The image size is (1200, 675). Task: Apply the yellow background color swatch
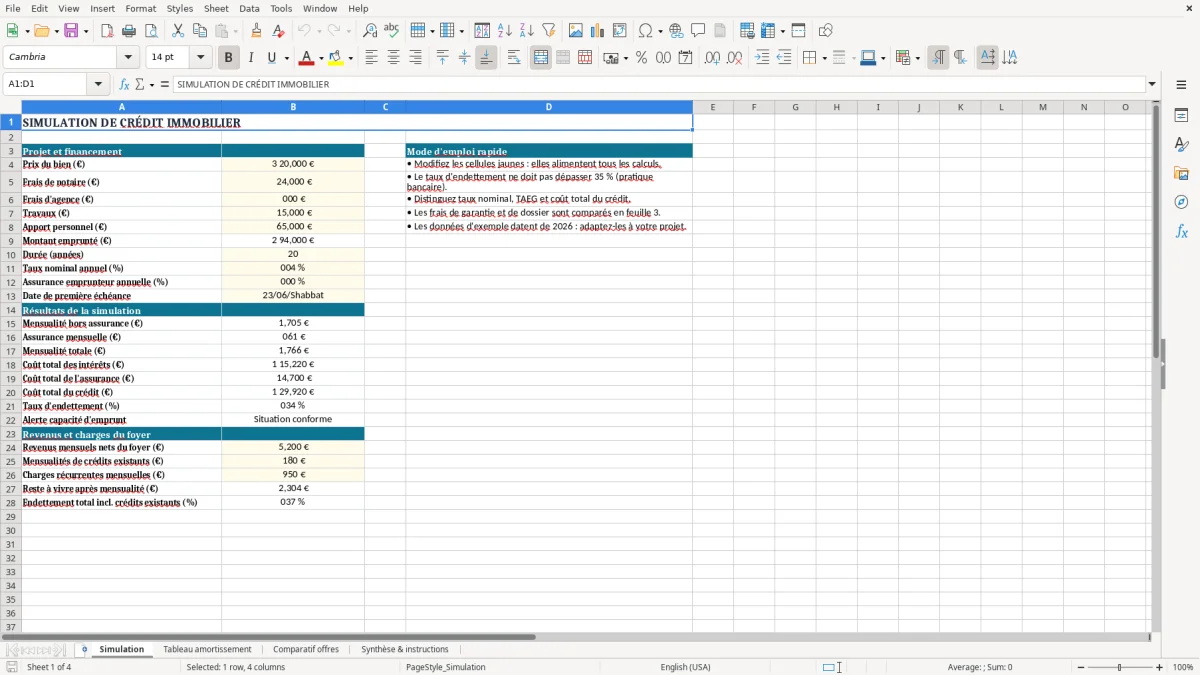pyautogui.click(x=336, y=58)
